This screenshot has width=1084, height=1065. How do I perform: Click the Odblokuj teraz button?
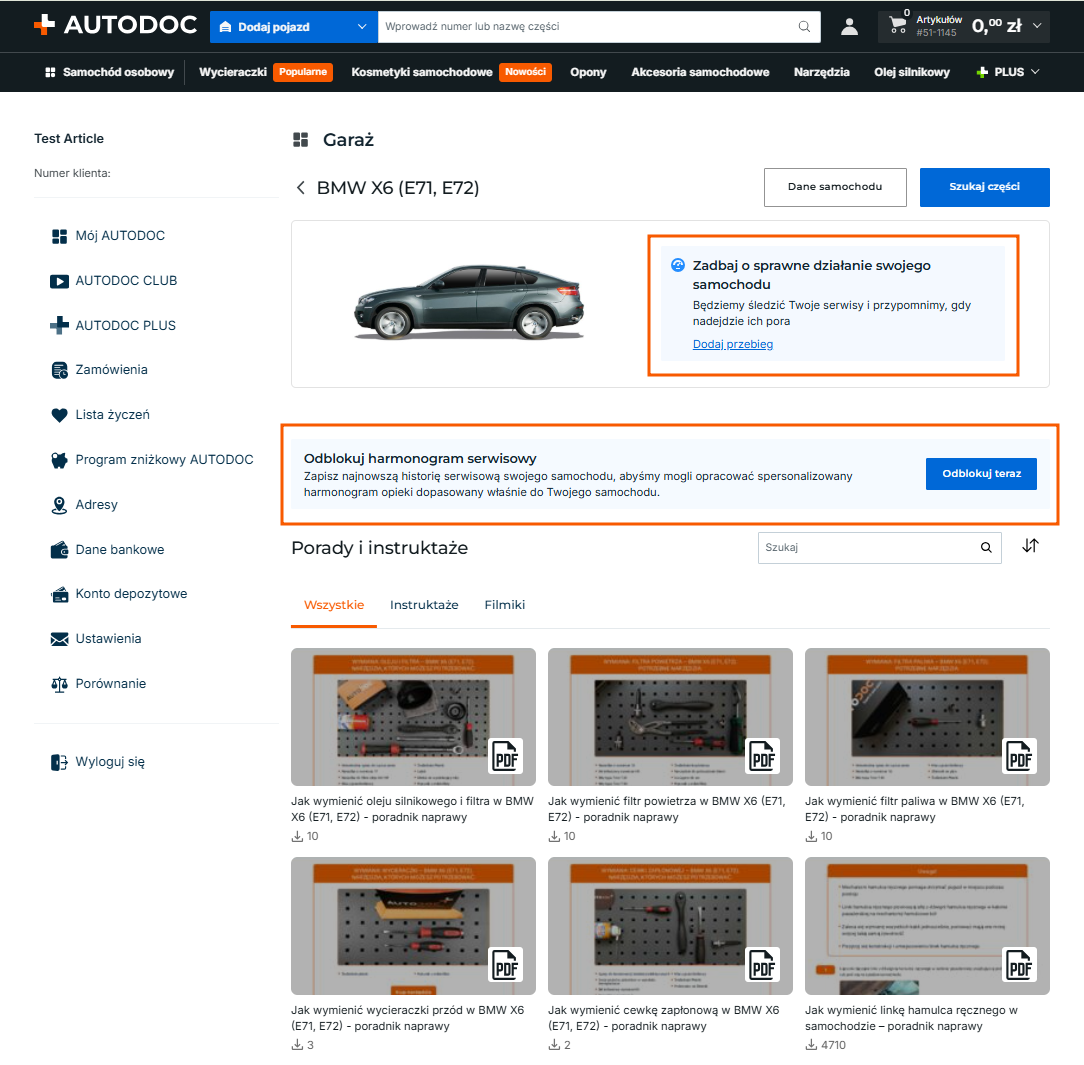[981, 474]
